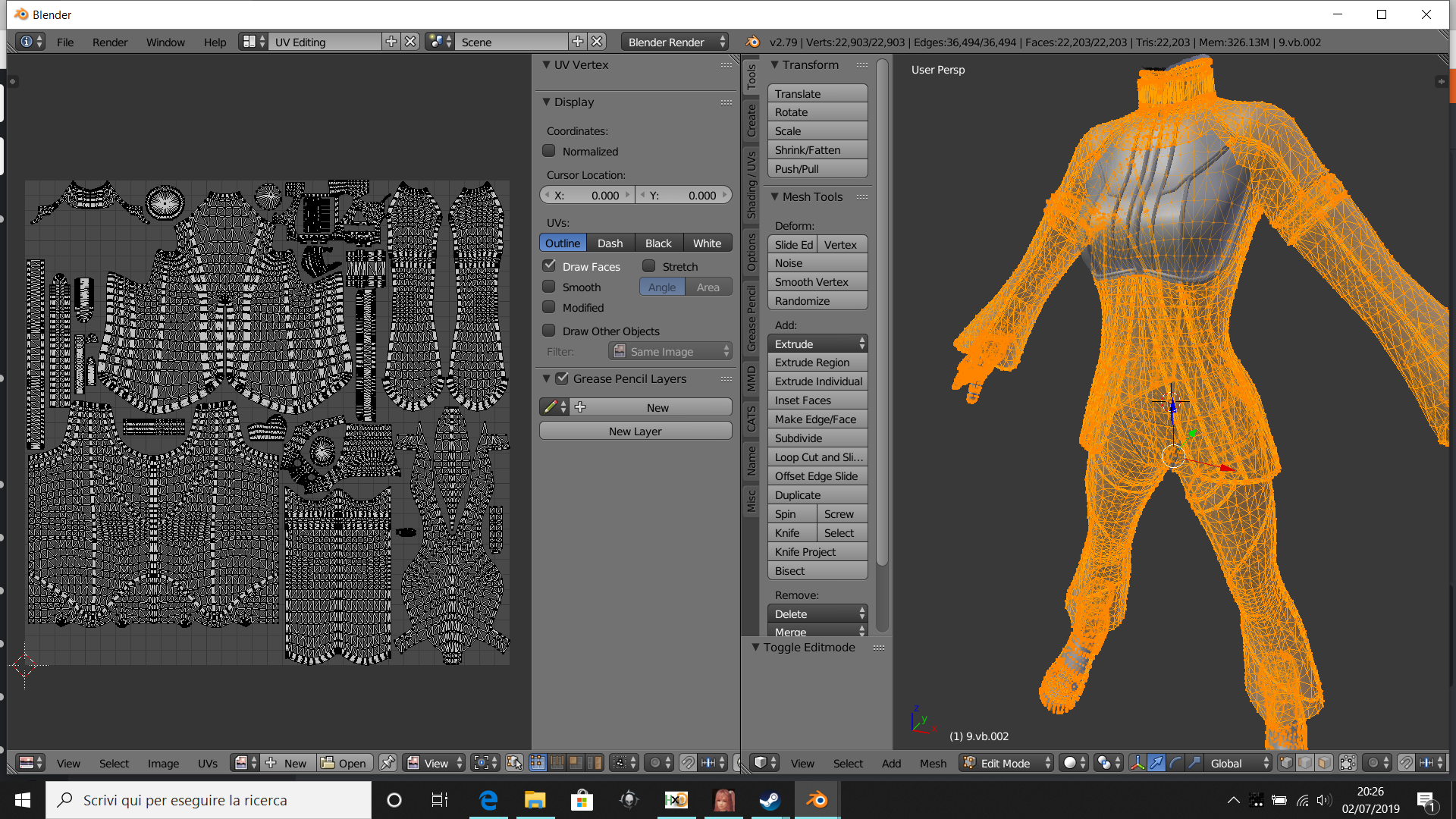This screenshot has height=819, width=1456.
Task: Toggle proportional editing in 3D view header
Action: (1373, 763)
